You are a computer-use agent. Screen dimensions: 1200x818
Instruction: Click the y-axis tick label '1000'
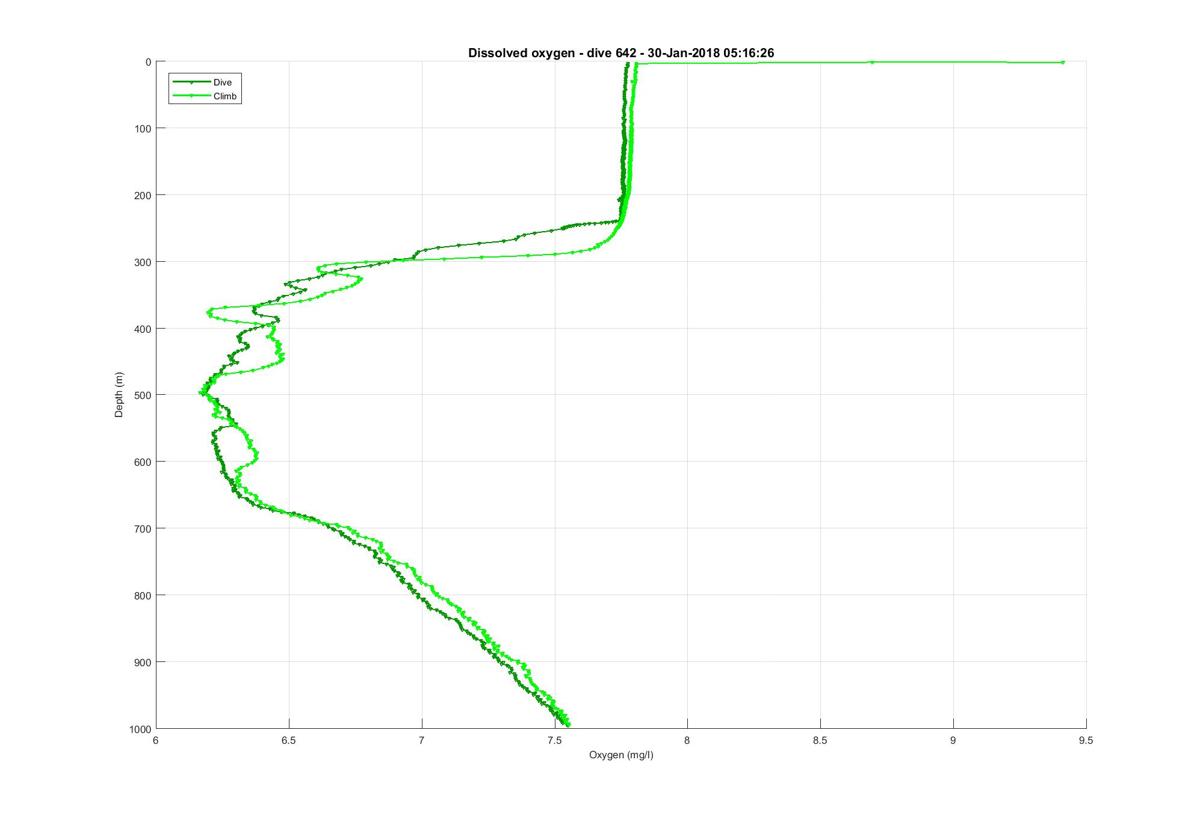point(141,728)
